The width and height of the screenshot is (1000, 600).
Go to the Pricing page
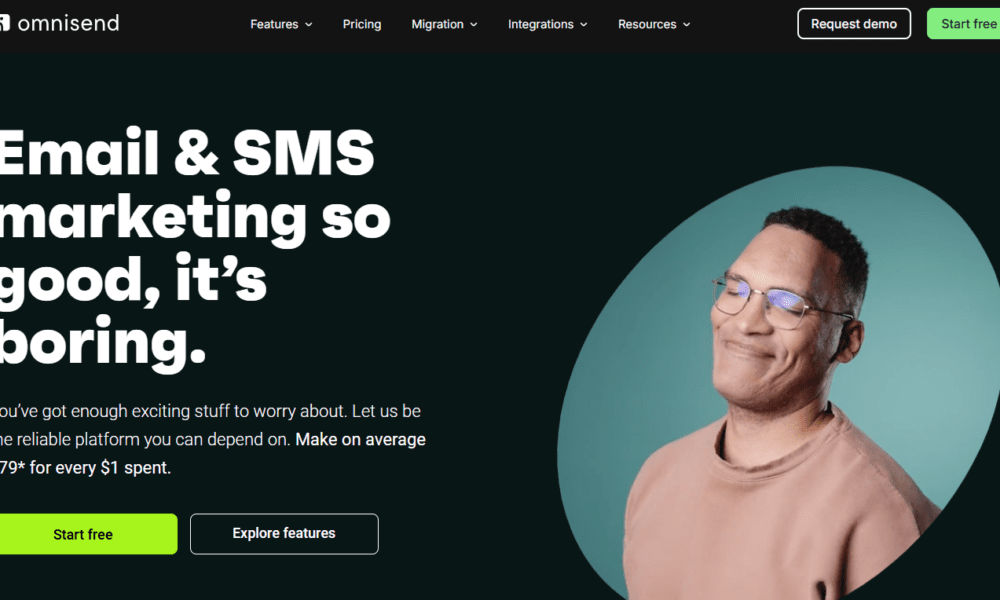pos(362,24)
